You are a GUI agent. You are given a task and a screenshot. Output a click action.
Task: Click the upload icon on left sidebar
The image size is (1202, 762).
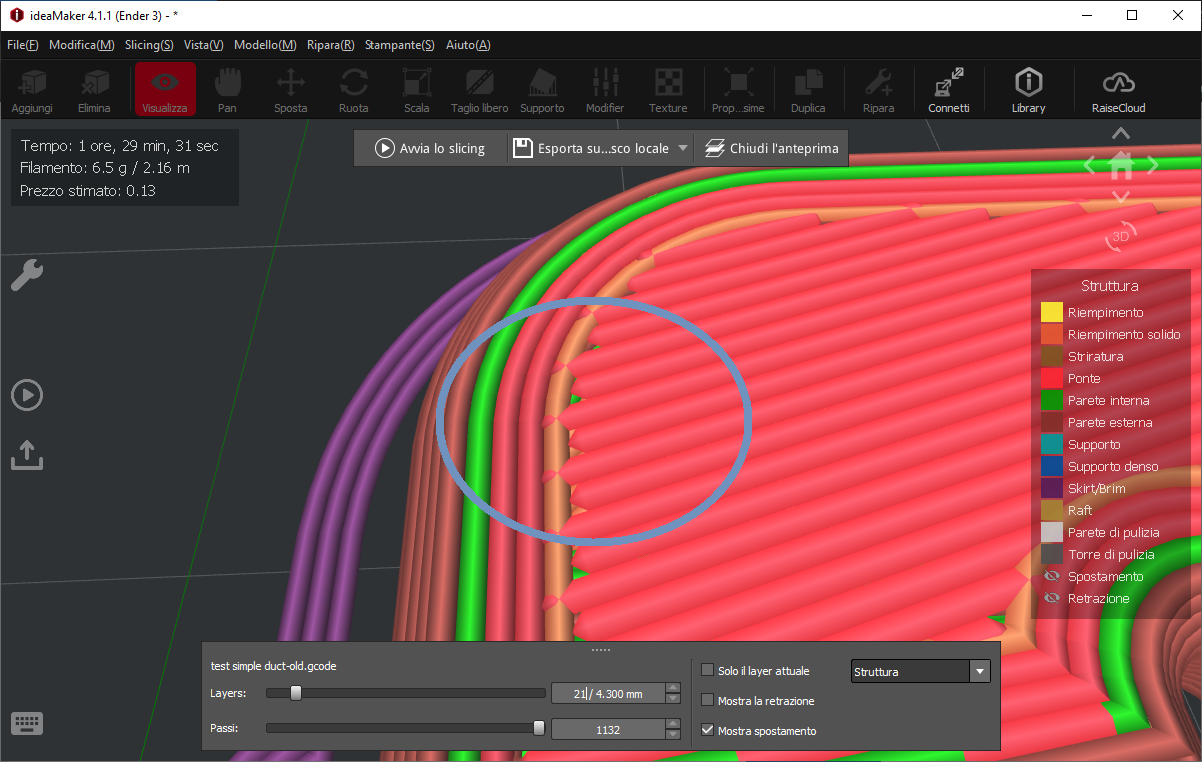point(26,453)
